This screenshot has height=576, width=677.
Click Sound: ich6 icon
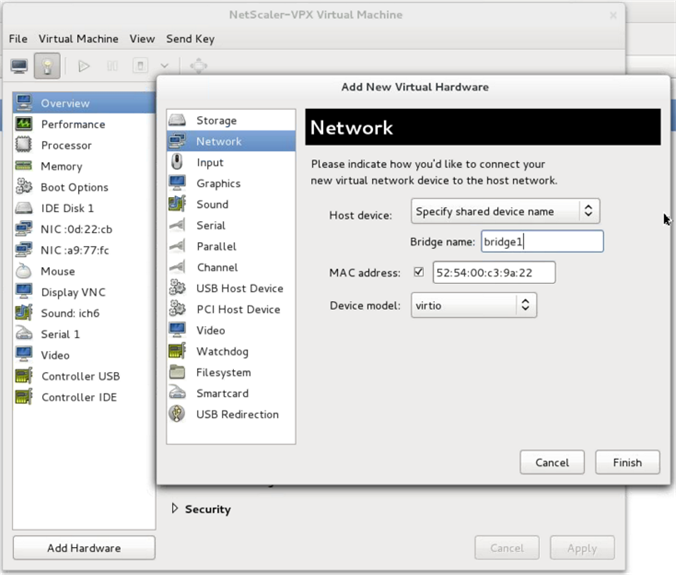pos(23,313)
